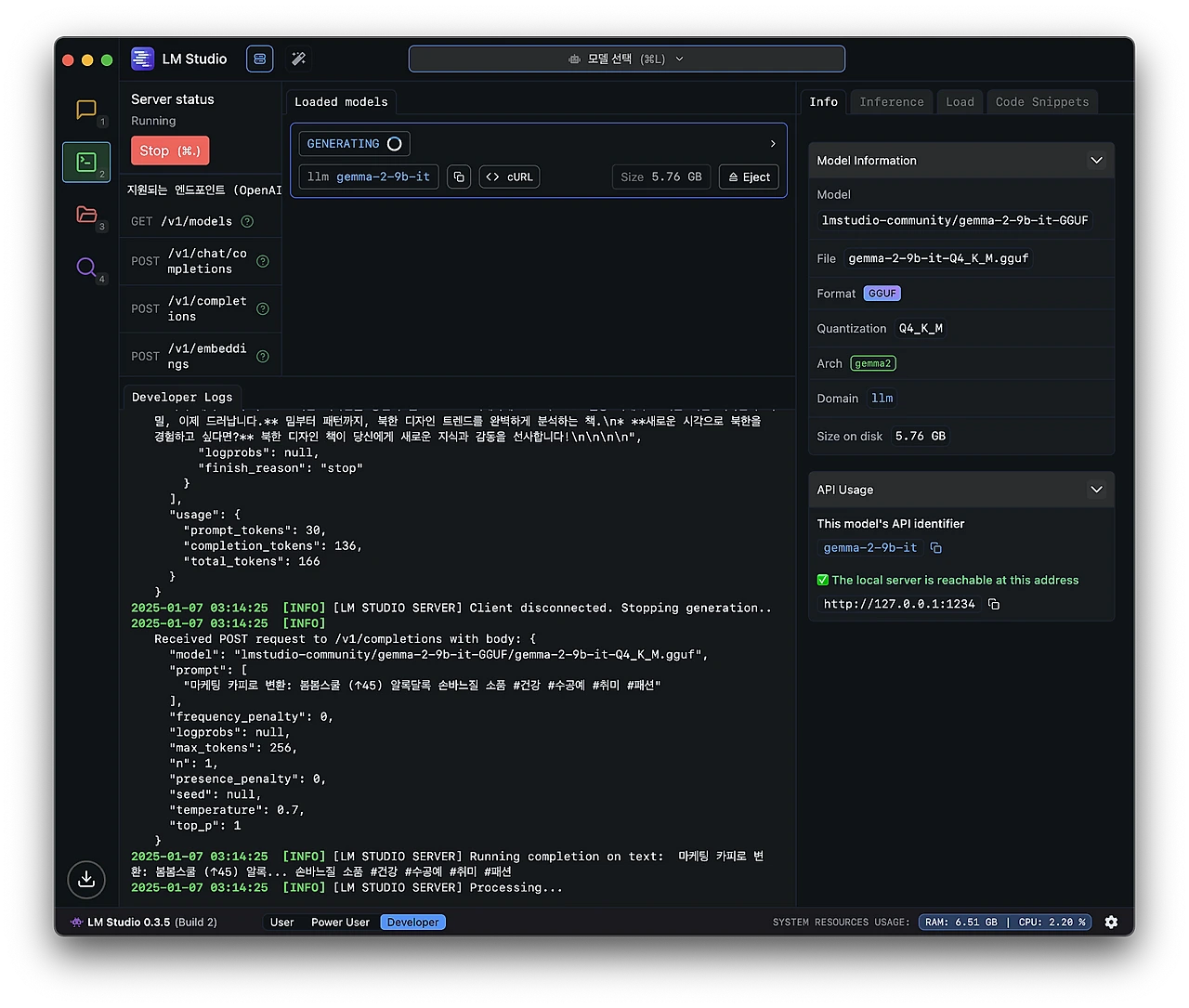Click the gemma-2-9b-it API identifier text
Image resolution: width=1189 pixels, height=1008 pixels.
pos(870,548)
